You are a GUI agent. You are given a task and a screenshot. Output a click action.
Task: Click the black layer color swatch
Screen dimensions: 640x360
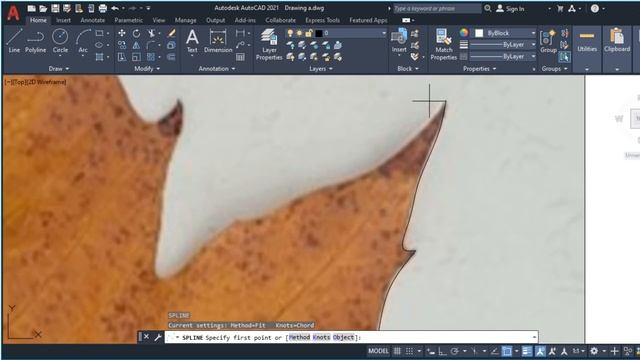click(x=319, y=33)
